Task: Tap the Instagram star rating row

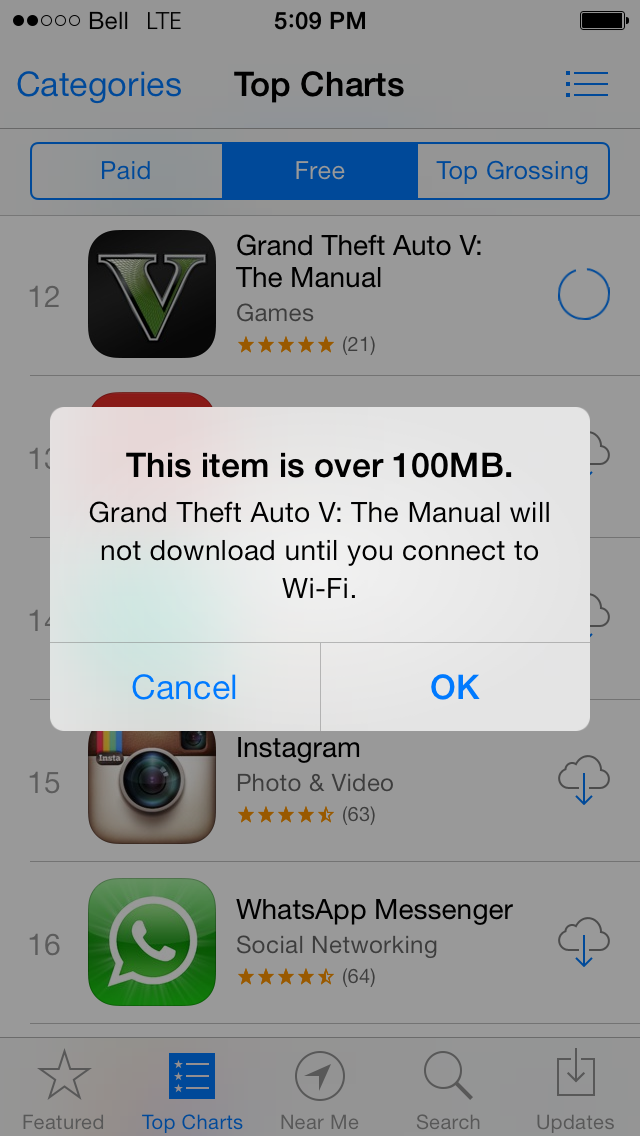Action: tap(306, 815)
